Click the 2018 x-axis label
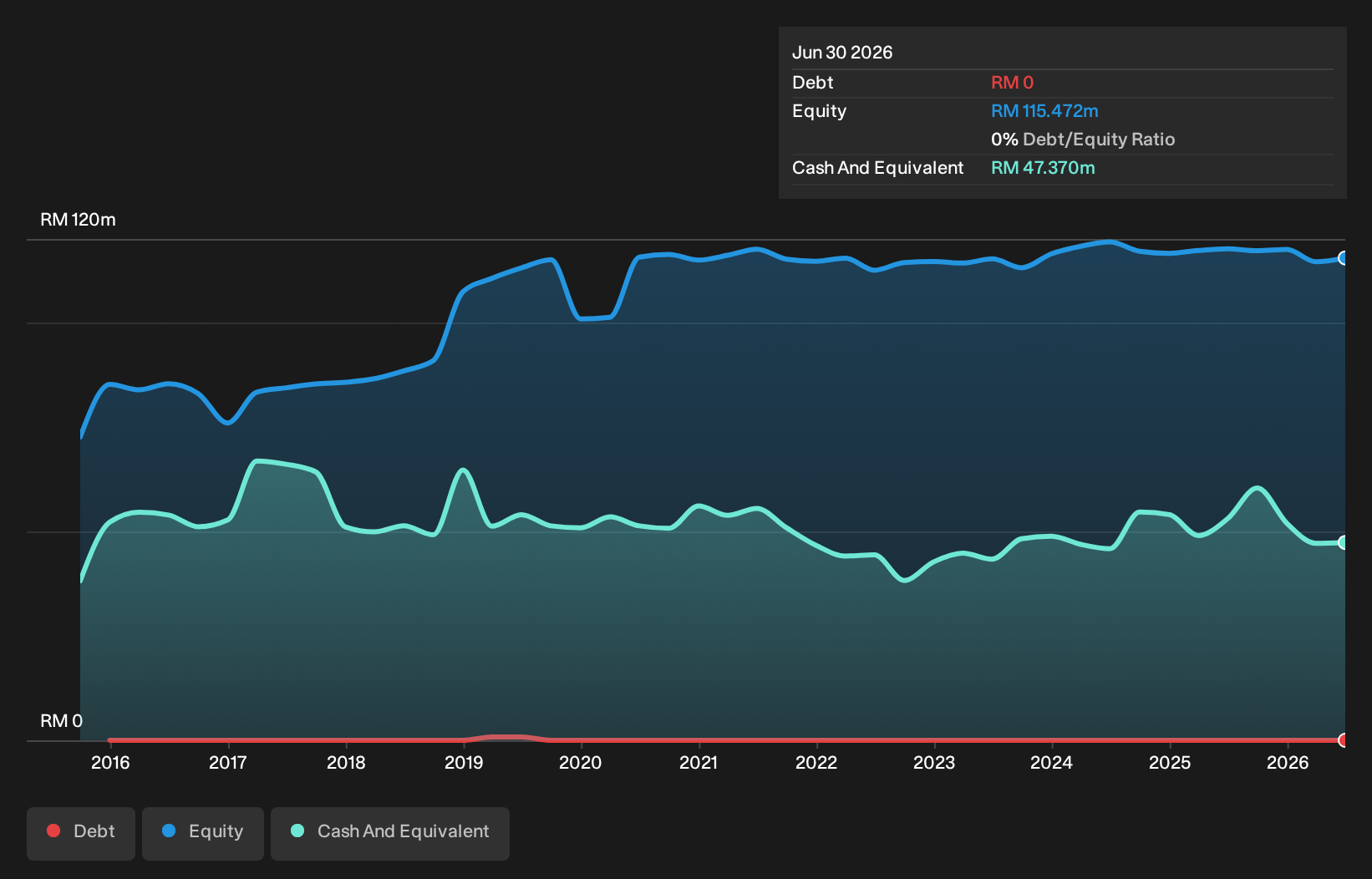This screenshot has height=879, width=1372. (346, 762)
